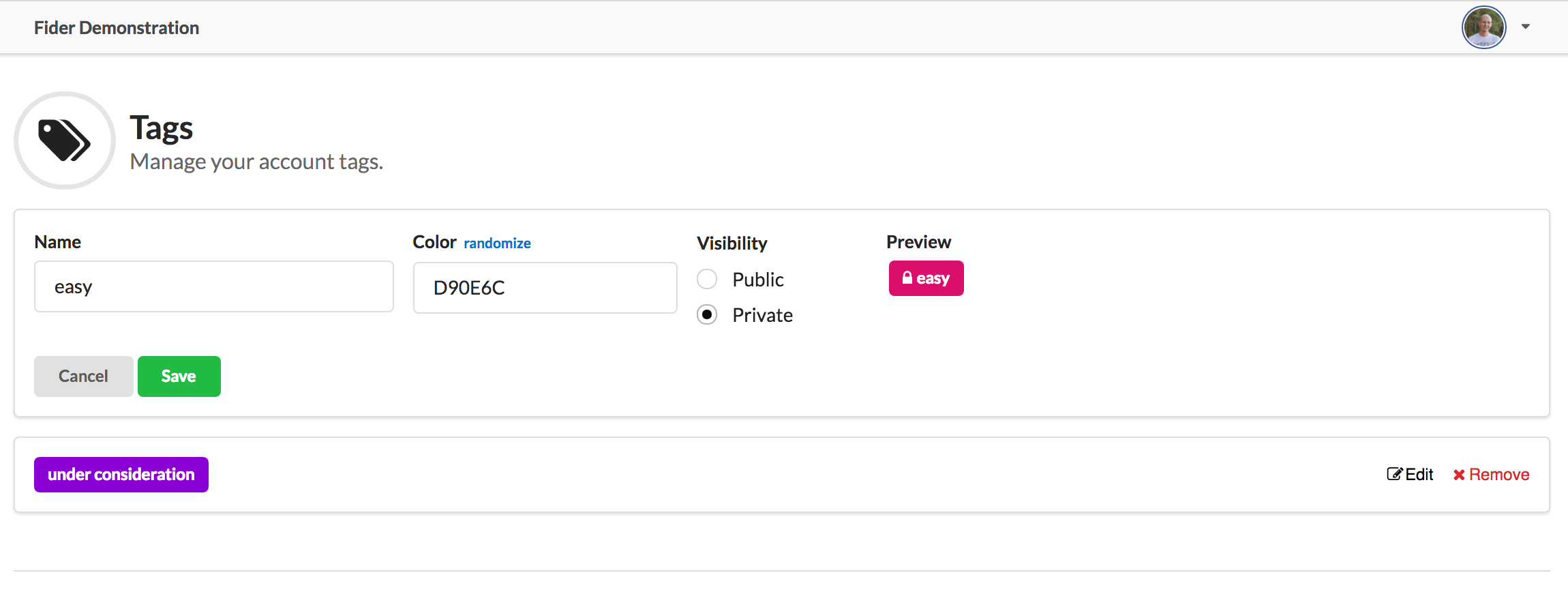Click the Tags page icon
This screenshot has height=607, width=1568.
(64, 140)
